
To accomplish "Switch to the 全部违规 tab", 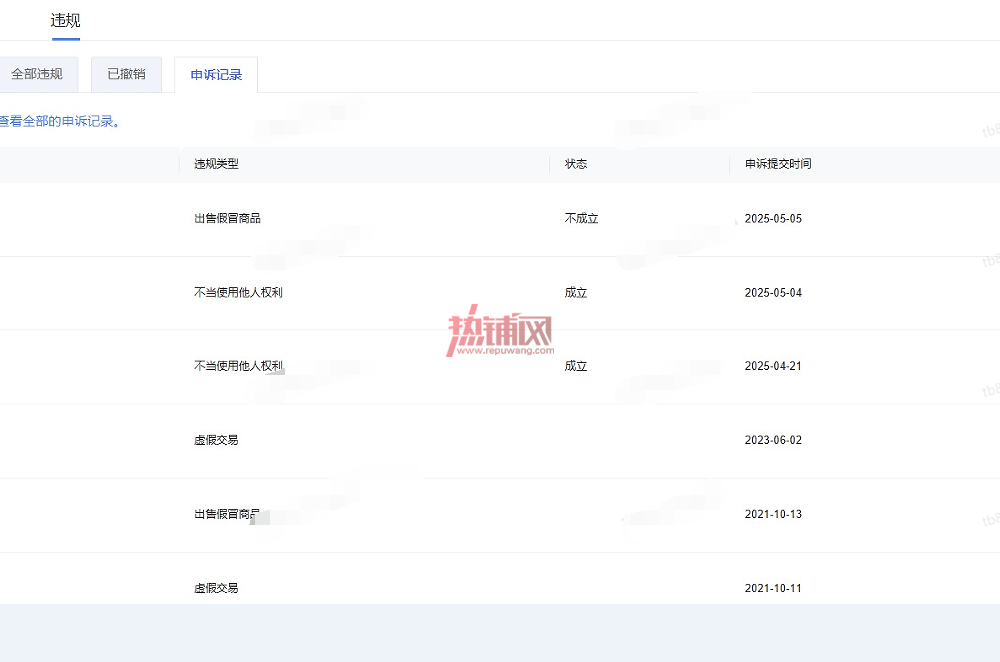I will [x=38, y=75].
